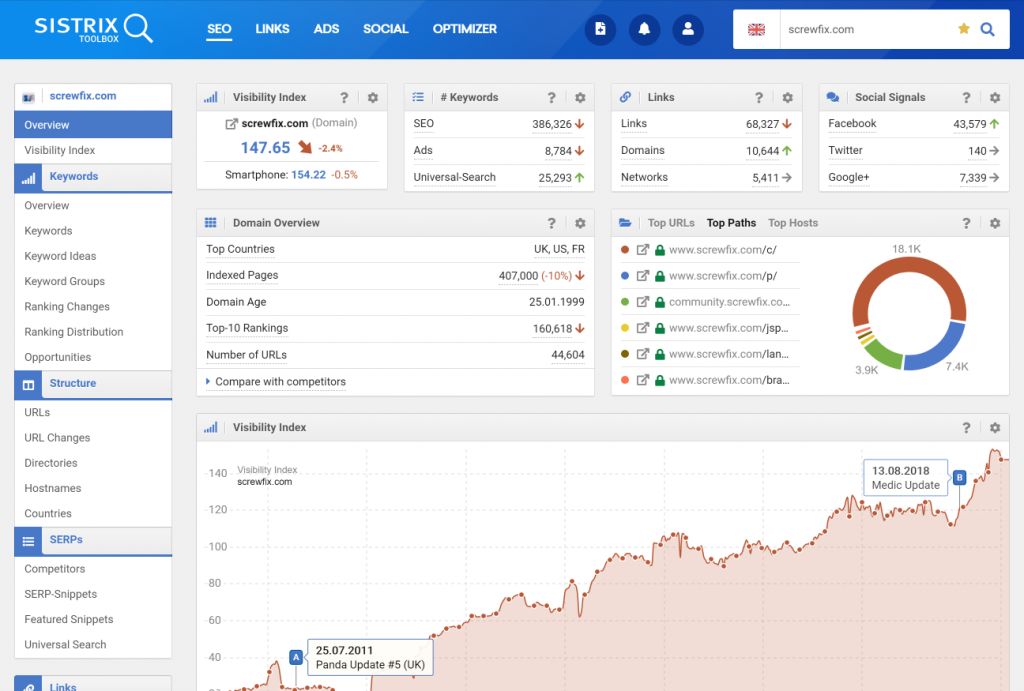Click the Featured Snippets sidebar link
This screenshot has height=691, width=1024.
69,620
